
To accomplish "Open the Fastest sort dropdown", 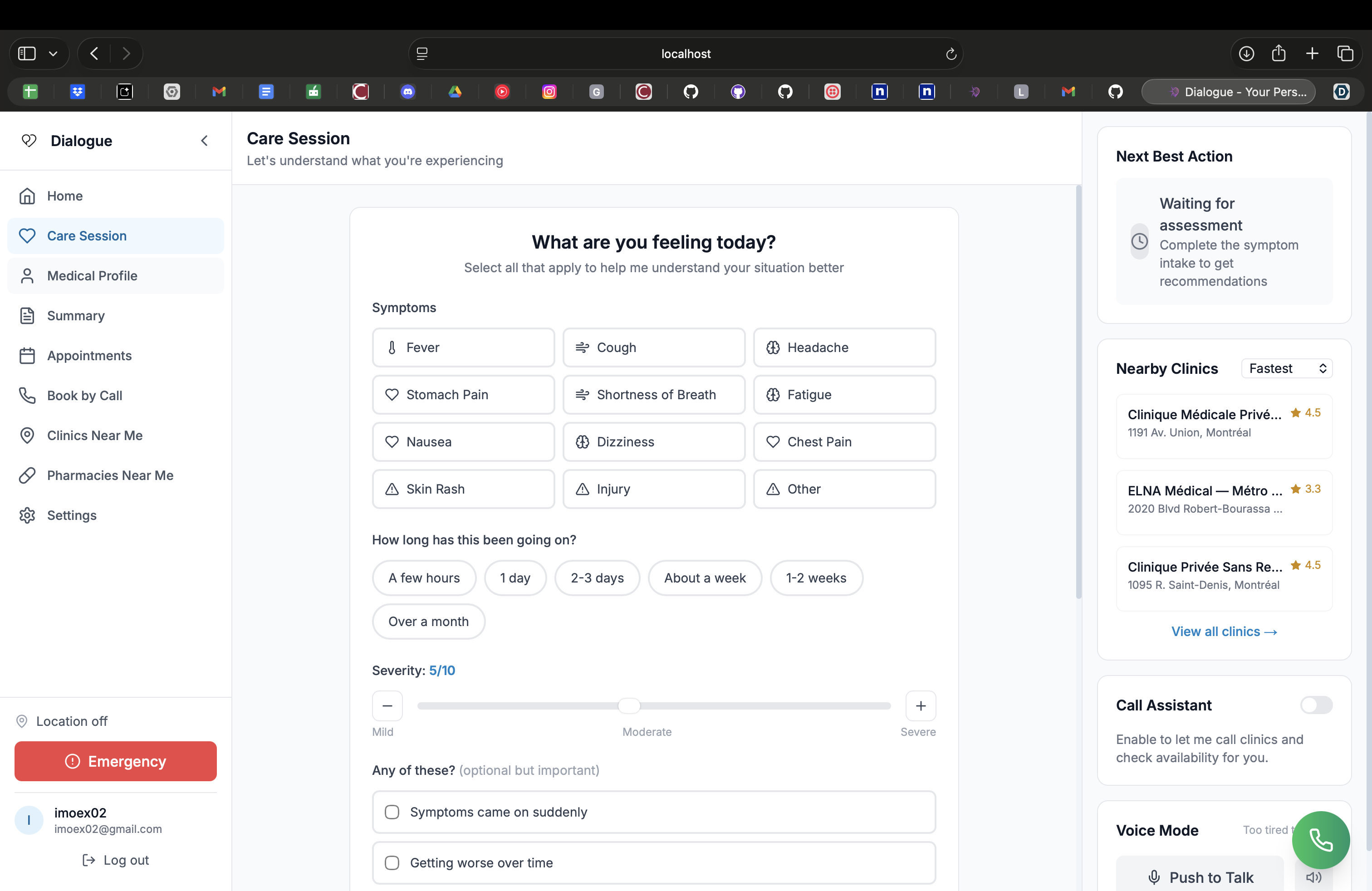I will coord(1286,368).
